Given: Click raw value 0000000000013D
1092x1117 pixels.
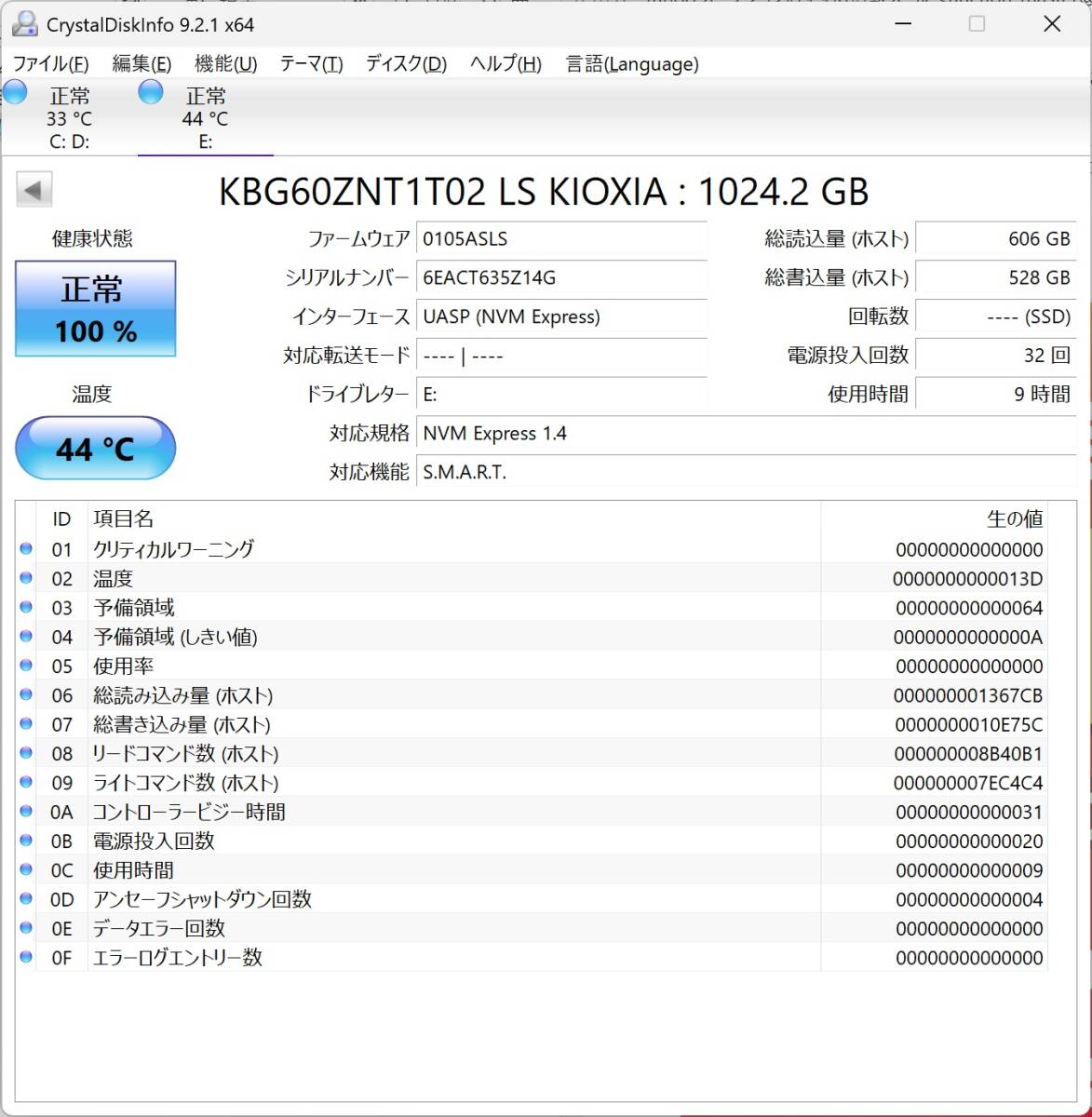Looking at the screenshot, I should [x=968, y=579].
